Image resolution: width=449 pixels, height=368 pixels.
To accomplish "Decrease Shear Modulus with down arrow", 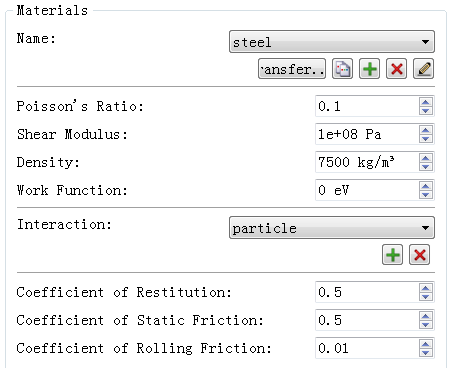I will 426,139.
